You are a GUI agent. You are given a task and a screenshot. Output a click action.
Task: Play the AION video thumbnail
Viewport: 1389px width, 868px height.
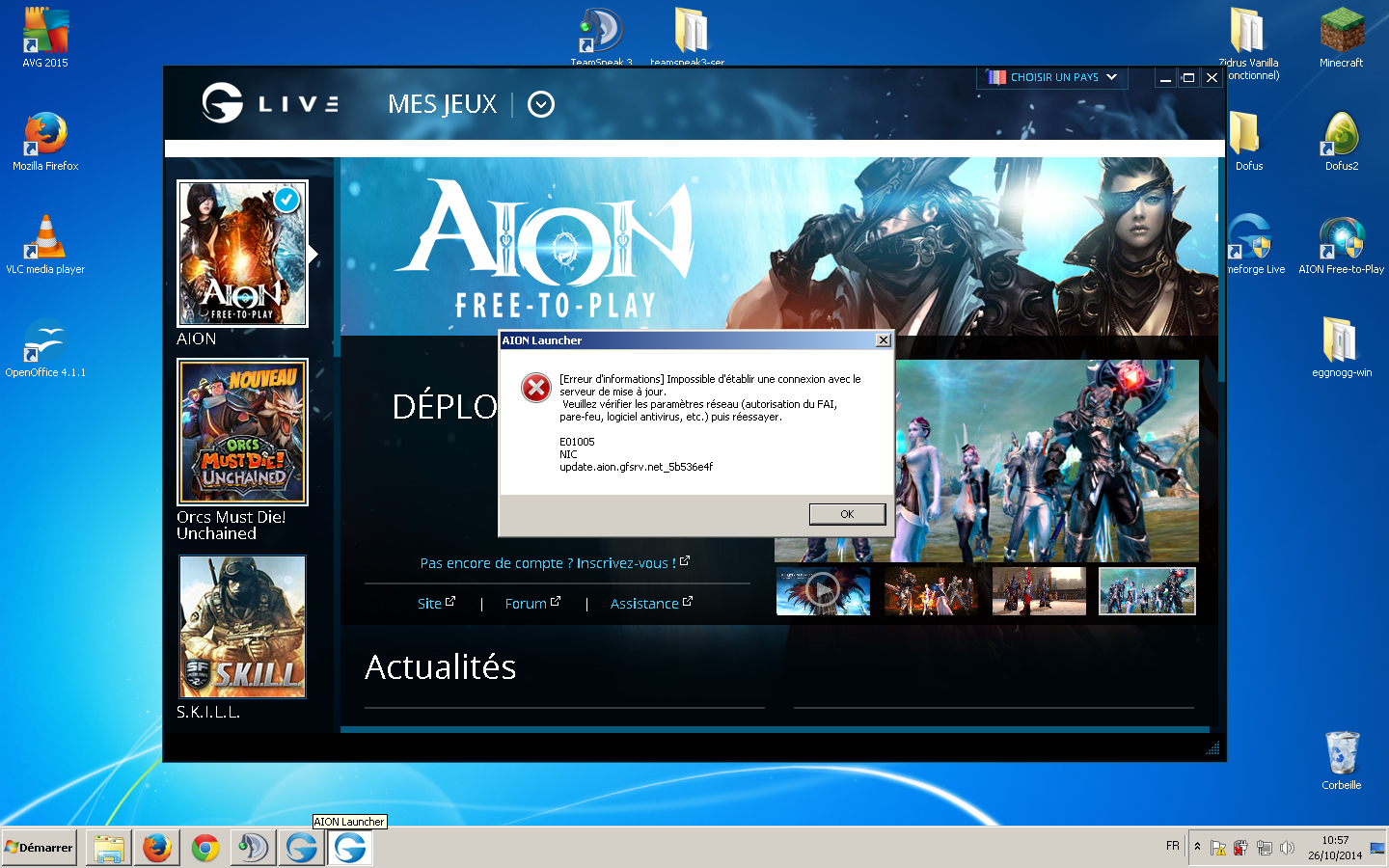tap(823, 590)
